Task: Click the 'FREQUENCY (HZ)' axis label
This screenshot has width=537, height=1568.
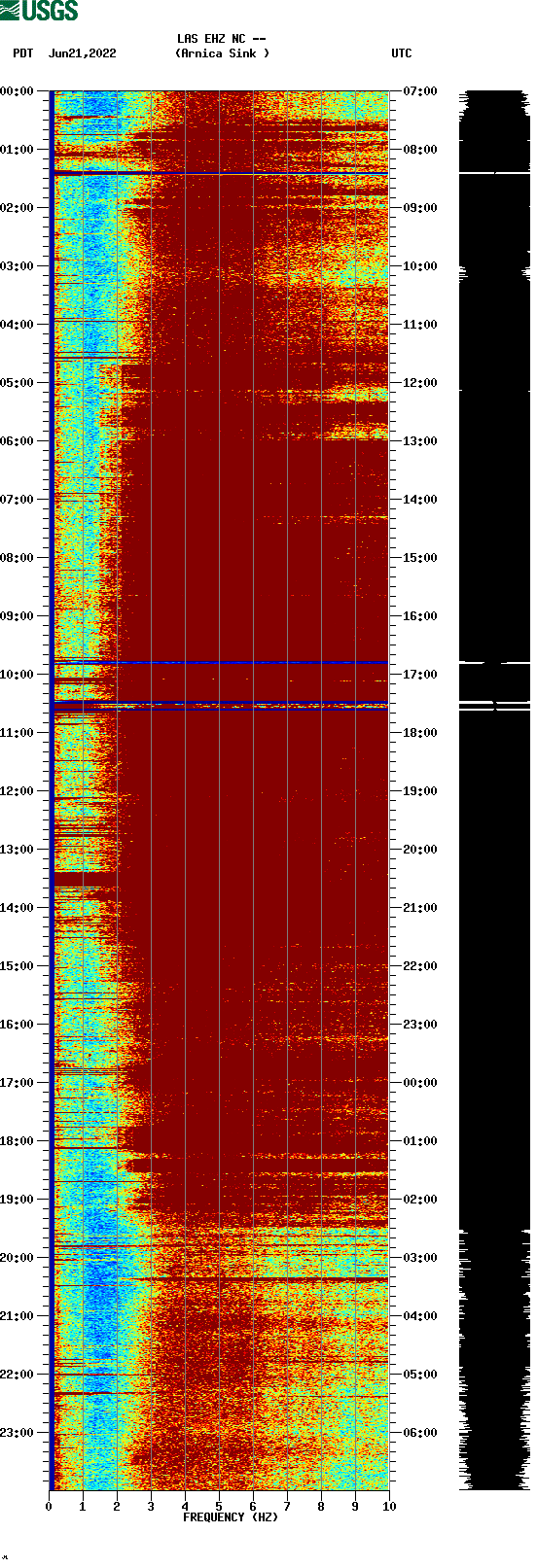Action: click(231, 1516)
